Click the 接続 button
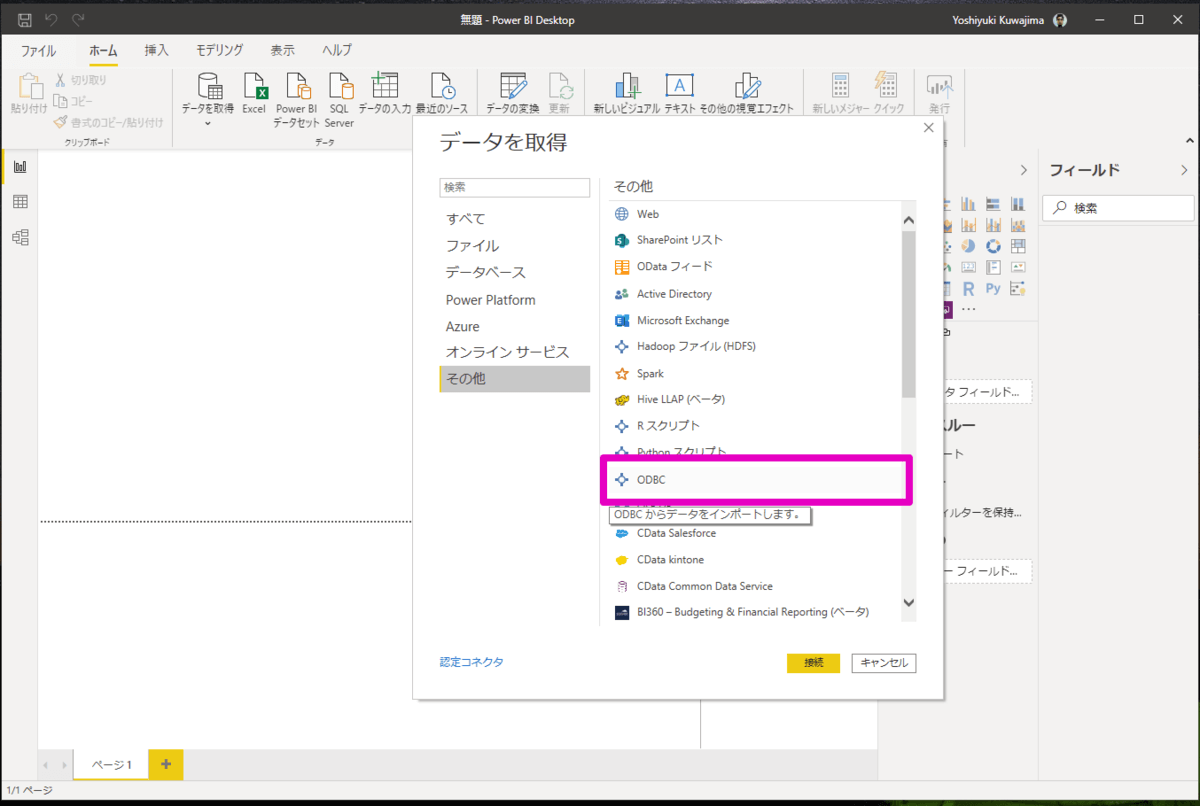The width and height of the screenshot is (1200, 806). [813, 663]
